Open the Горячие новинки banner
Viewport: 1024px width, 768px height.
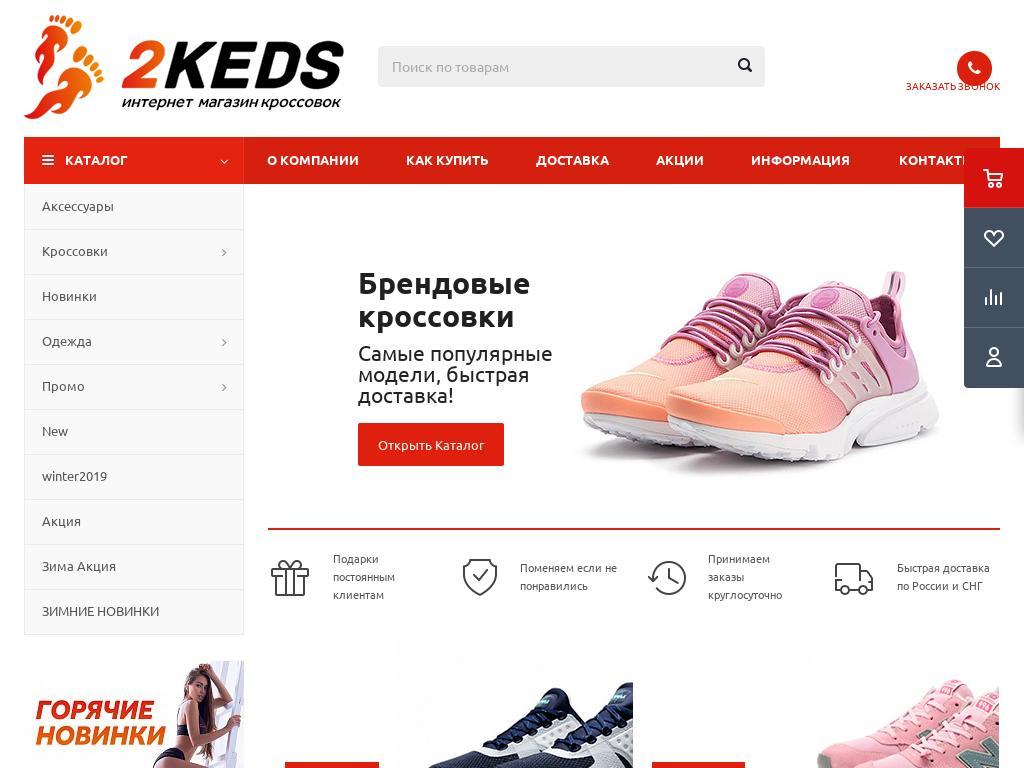coord(134,714)
